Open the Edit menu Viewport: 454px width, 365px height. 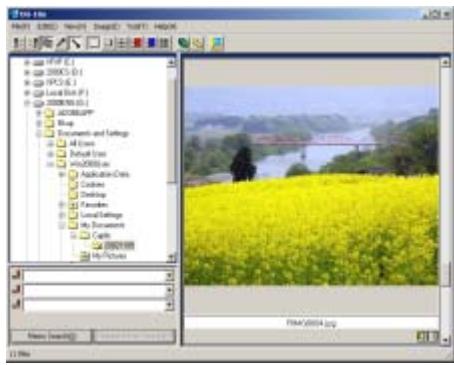[47, 26]
